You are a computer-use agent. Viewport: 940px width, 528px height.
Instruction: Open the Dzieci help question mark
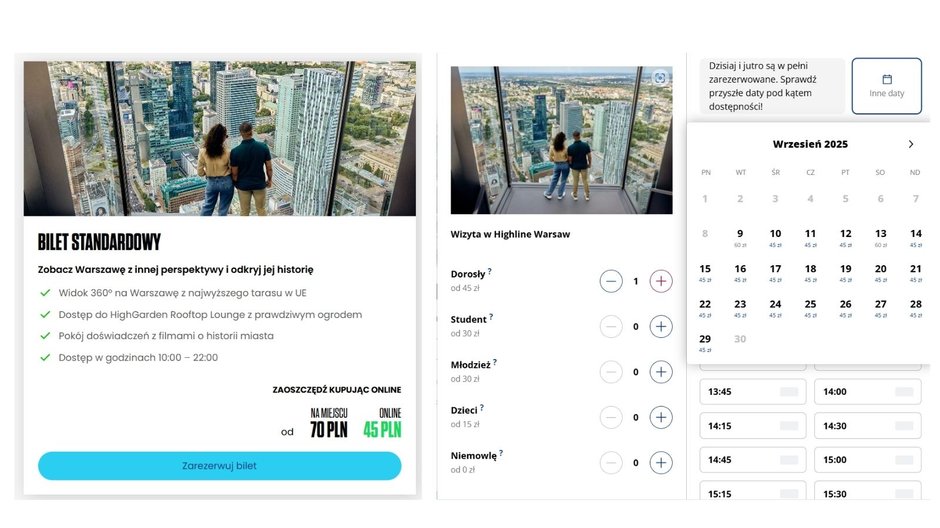[482, 408]
